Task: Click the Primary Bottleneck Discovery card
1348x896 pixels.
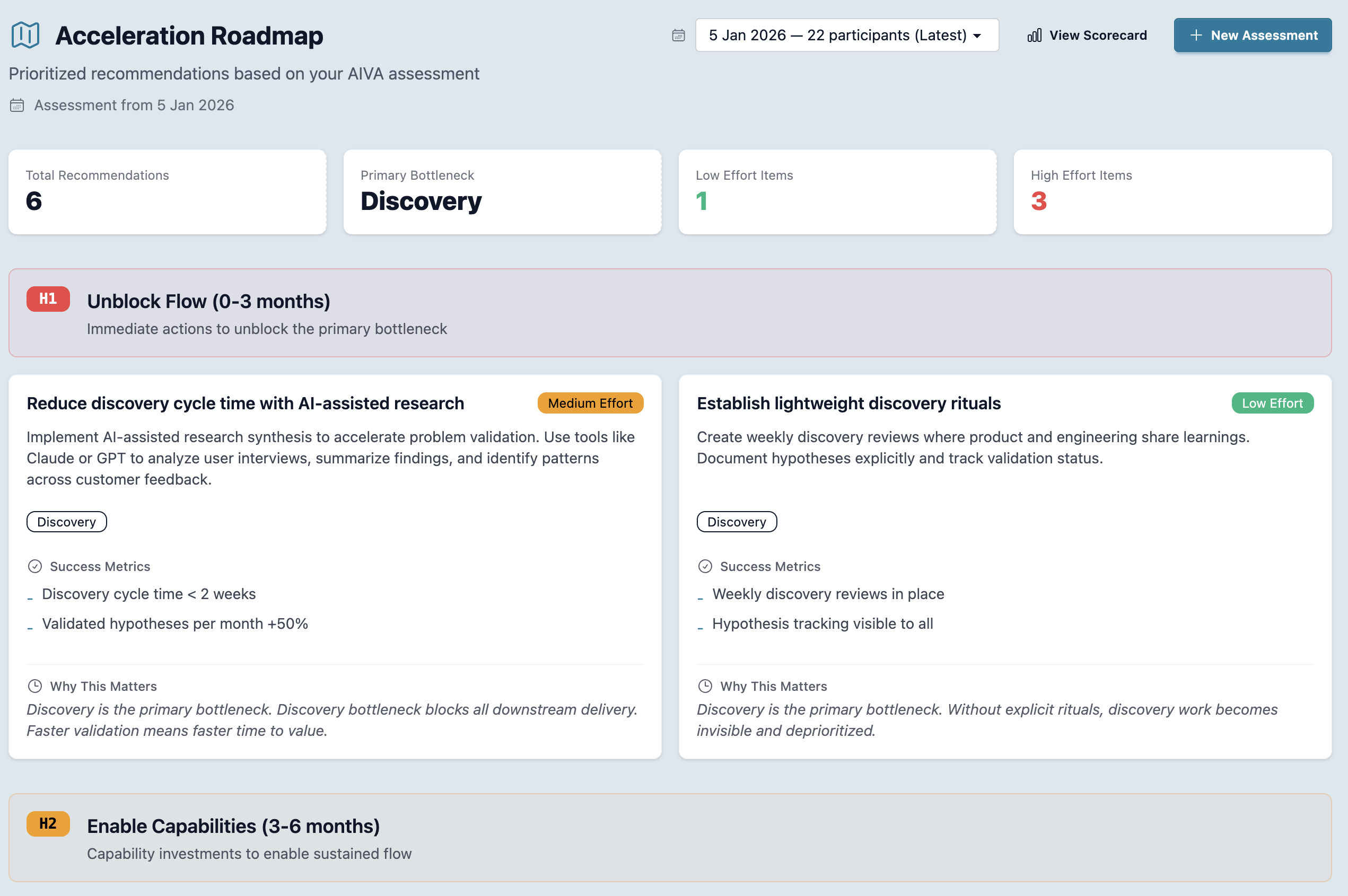Action: pos(502,191)
